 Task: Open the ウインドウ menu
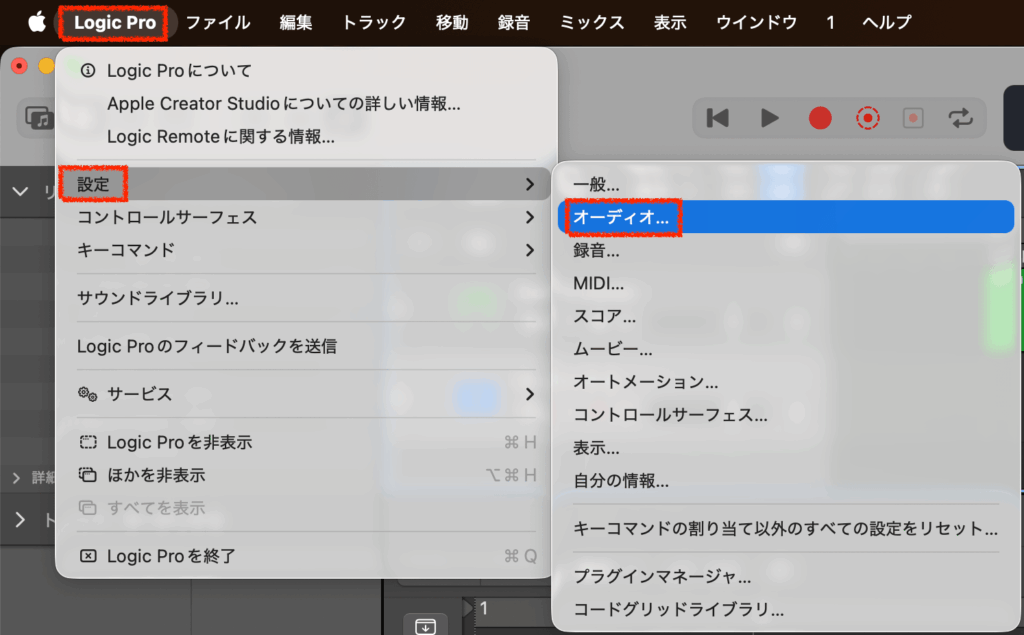pyautogui.click(x=756, y=23)
